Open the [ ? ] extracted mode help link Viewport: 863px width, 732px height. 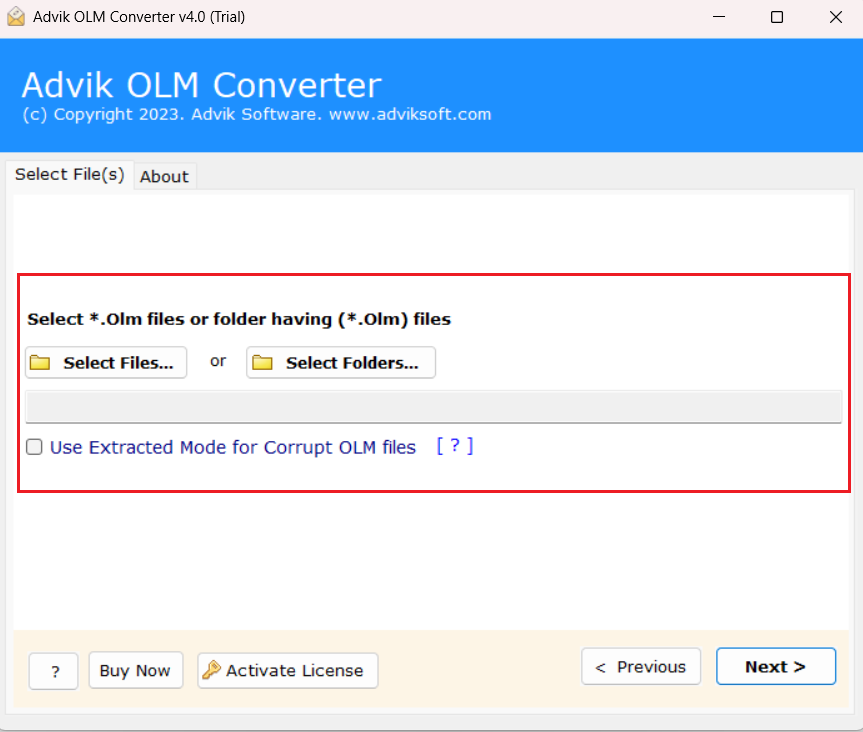455,447
